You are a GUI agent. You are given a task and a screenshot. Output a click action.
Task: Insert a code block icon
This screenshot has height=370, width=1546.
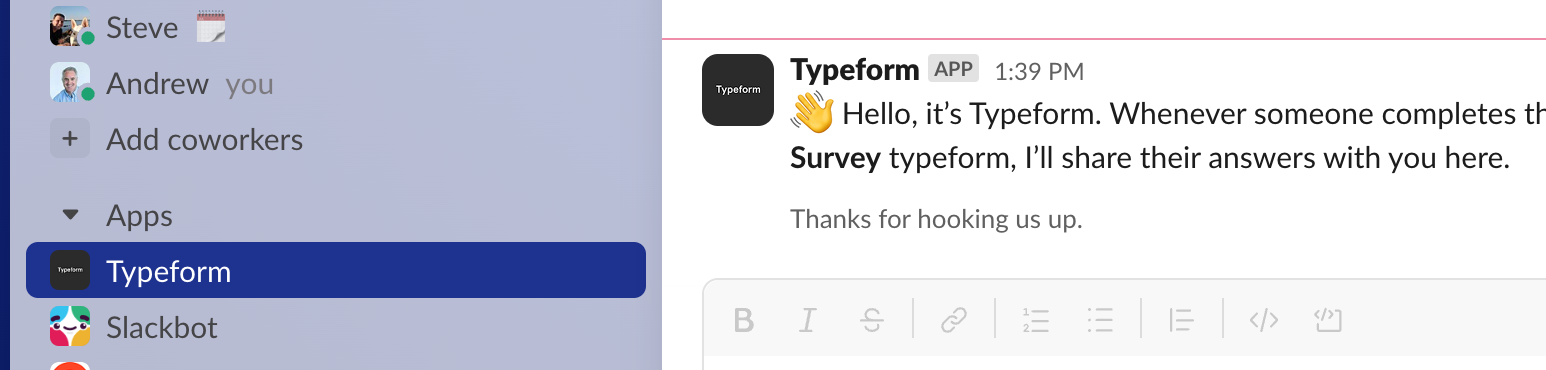click(x=1327, y=320)
